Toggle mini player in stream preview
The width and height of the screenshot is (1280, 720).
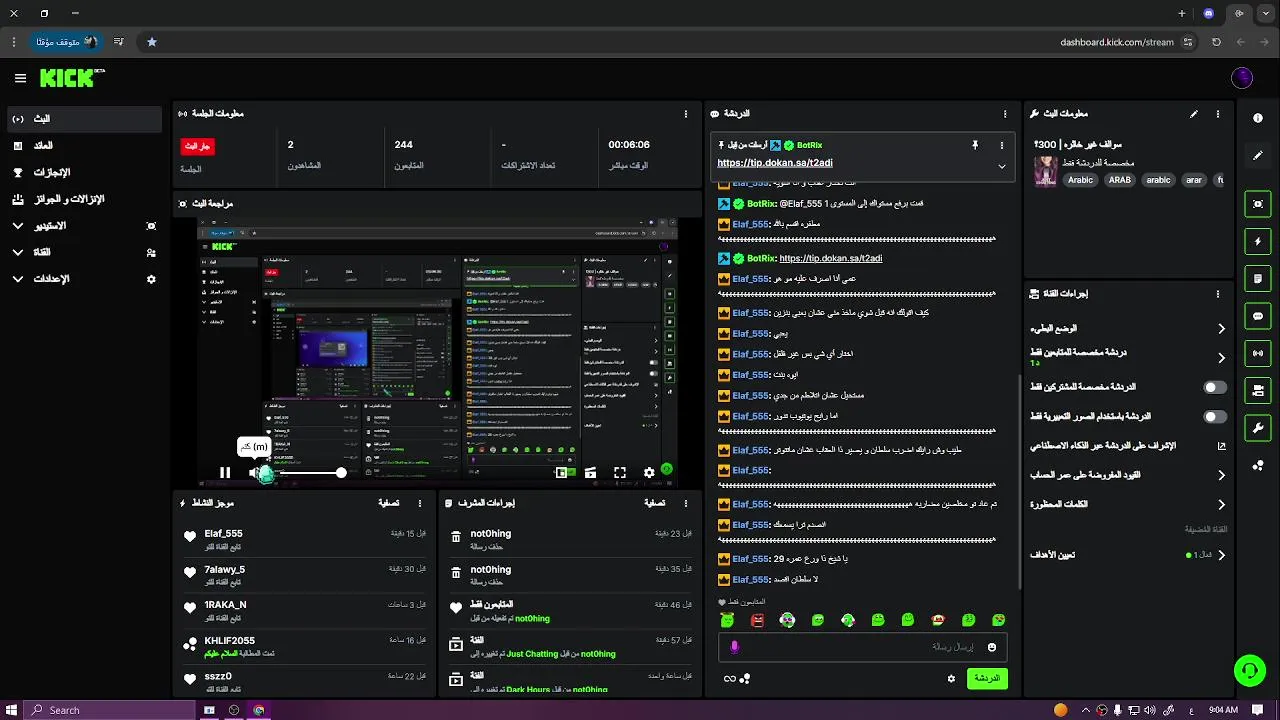coord(561,472)
